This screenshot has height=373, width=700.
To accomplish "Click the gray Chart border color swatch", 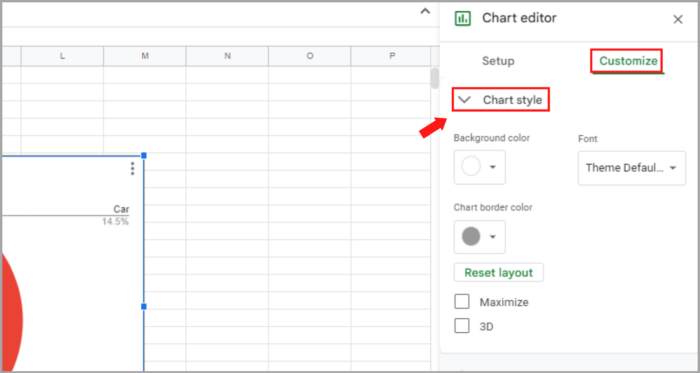I will tap(471, 236).
